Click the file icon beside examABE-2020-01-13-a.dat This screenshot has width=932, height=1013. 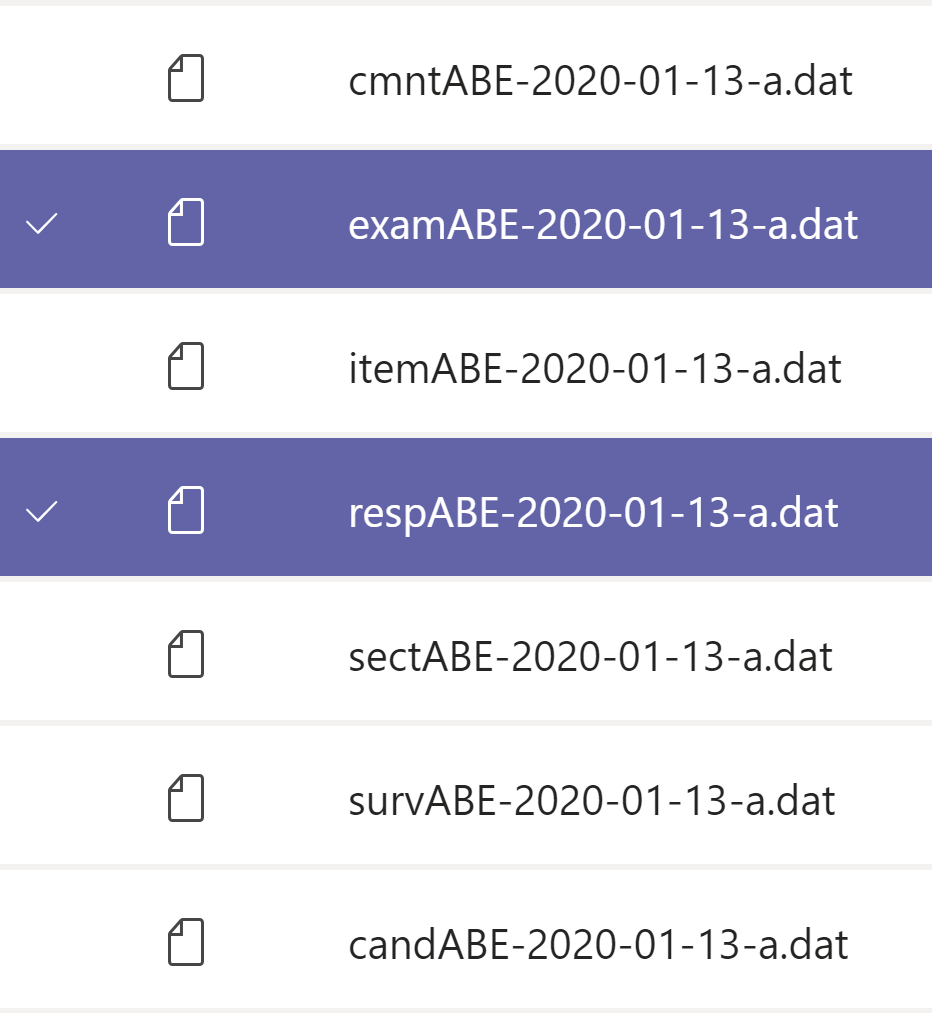[x=185, y=223]
